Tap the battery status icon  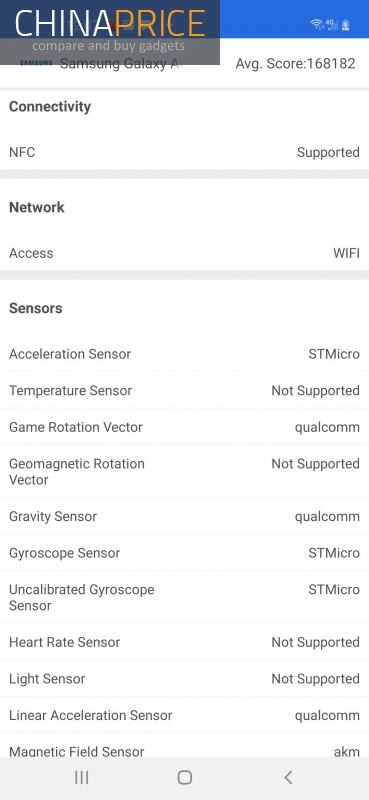click(346, 24)
